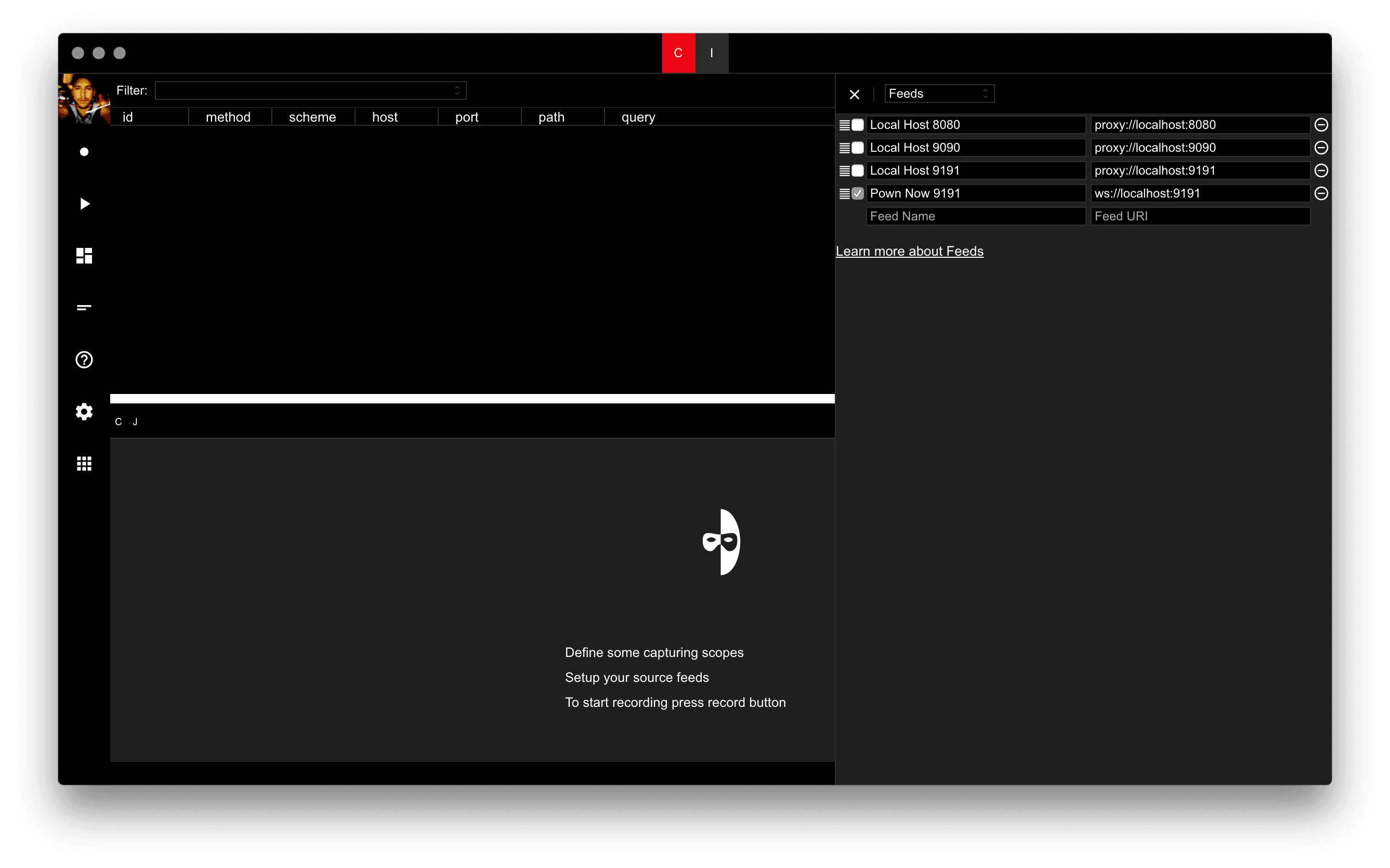Click the empty Feed Name input field
Image resolution: width=1390 pixels, height=868 pixels.
[976, 216]
